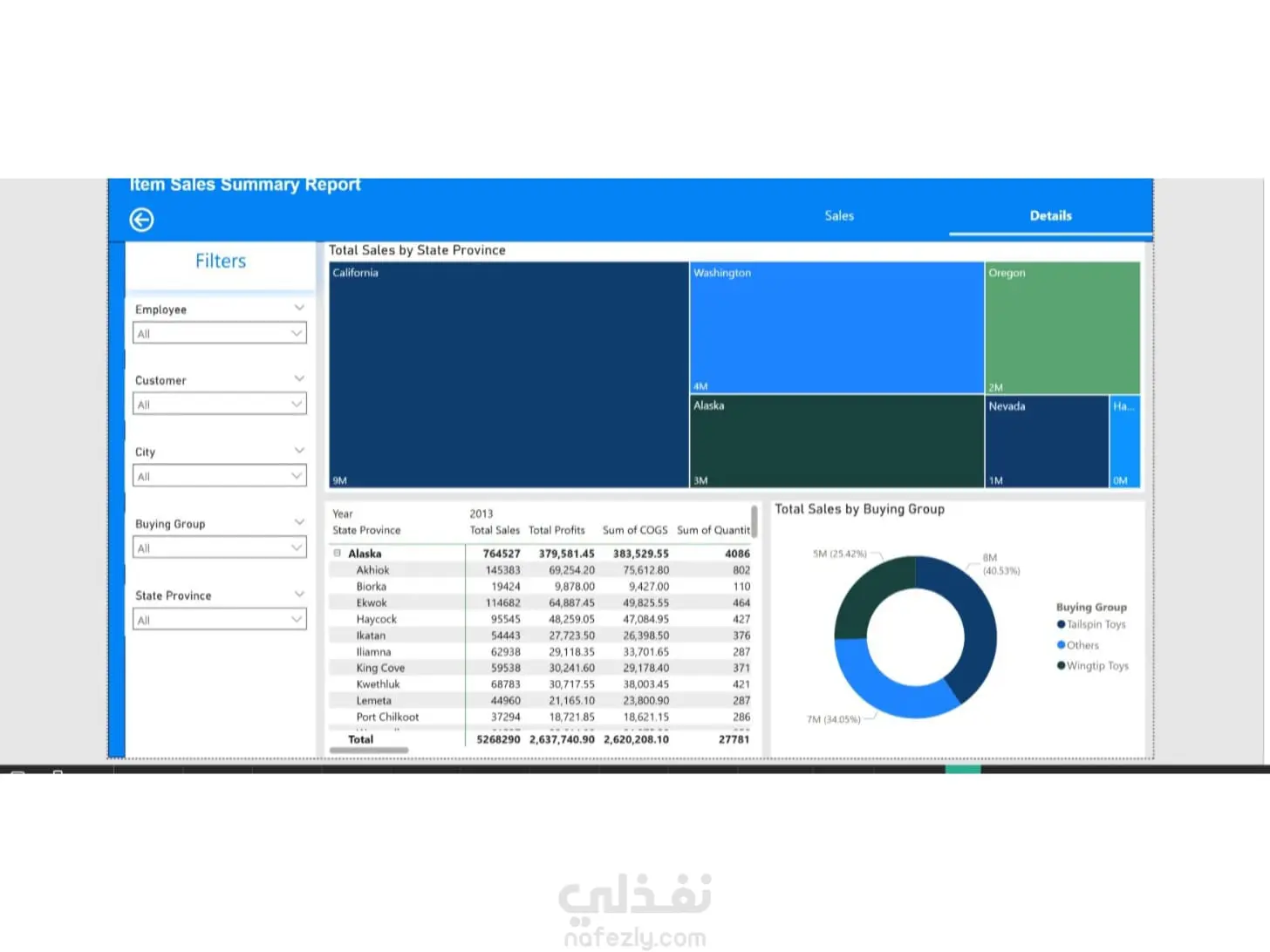This screenshot has width=1270, height=952.
Task: Select the Haycock row
Action: [540, 619]
